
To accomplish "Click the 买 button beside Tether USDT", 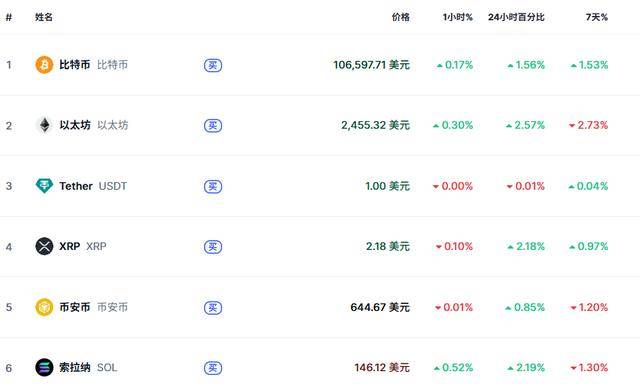I will (x=213, y=186).
